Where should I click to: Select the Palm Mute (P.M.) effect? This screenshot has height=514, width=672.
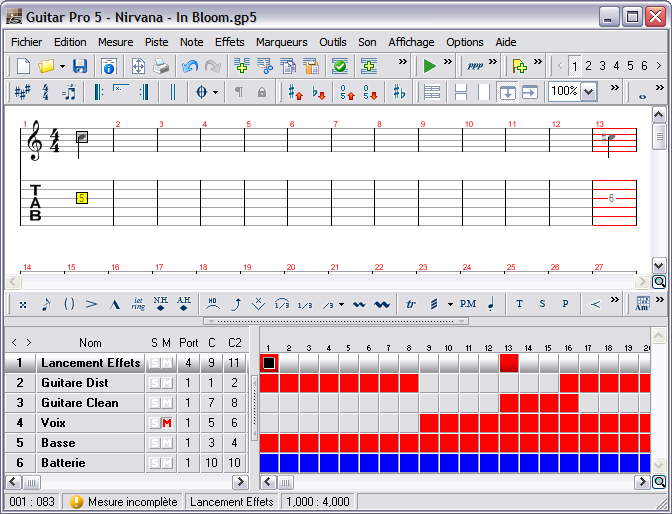pos(468,304)
